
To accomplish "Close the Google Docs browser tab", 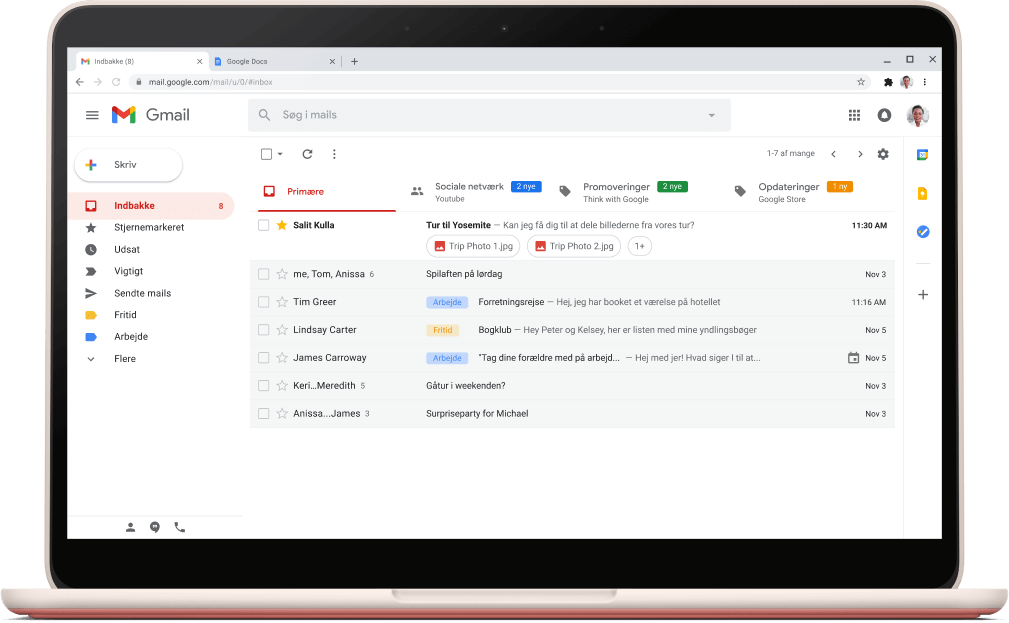I will pos(332,62).
